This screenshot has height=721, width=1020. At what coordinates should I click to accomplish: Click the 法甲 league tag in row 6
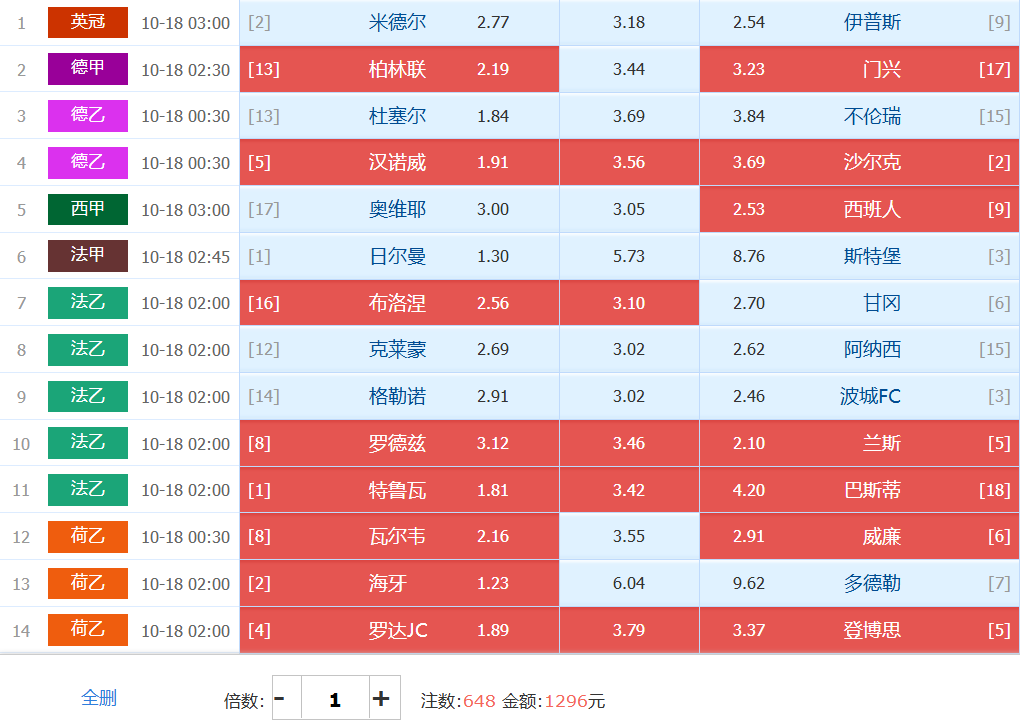pos(88,256)
